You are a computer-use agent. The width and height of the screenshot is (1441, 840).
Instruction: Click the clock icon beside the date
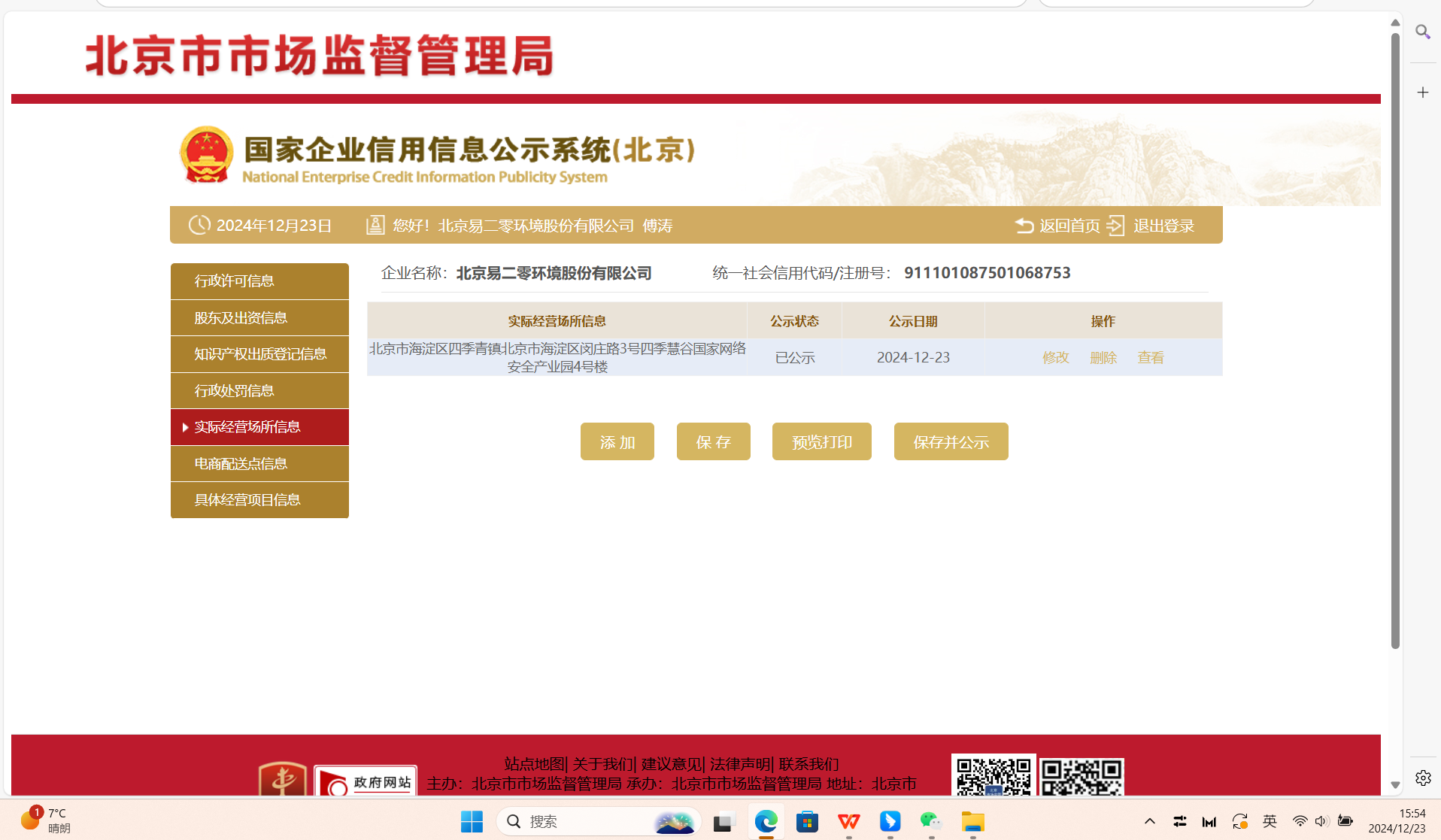[199, 225]
